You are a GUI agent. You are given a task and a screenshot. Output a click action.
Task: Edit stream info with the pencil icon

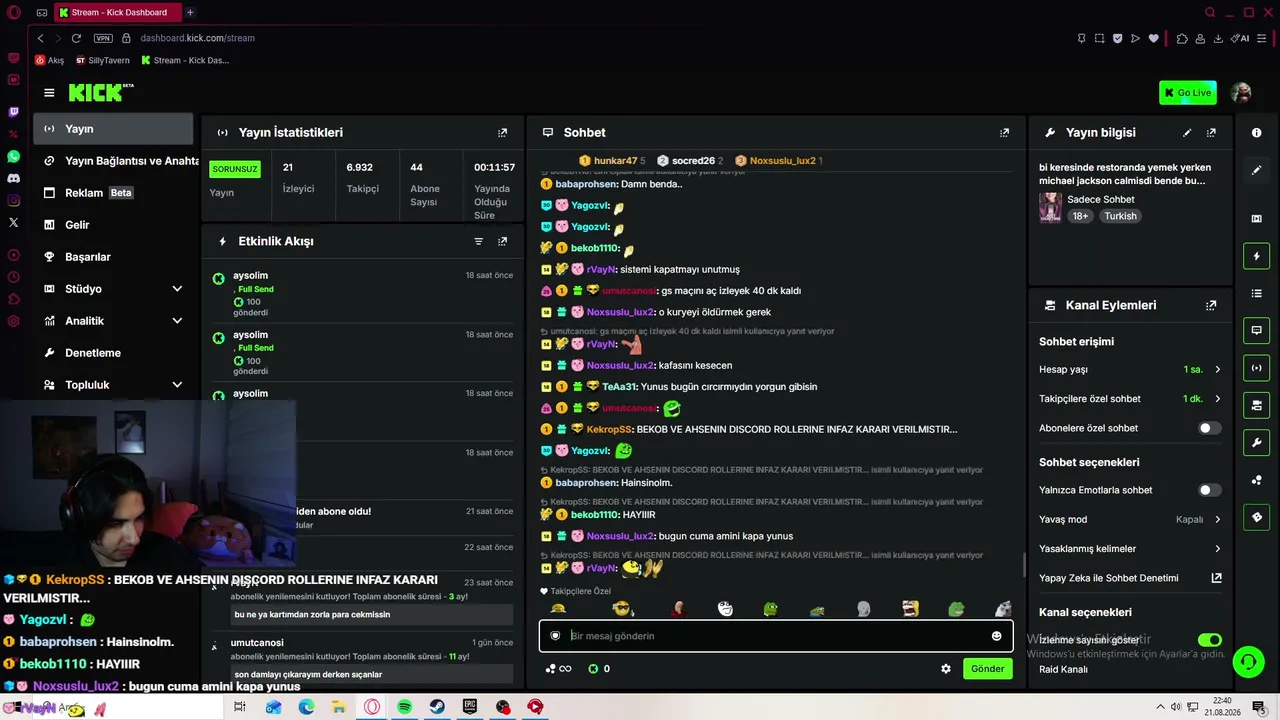(x=1187, y=132)
